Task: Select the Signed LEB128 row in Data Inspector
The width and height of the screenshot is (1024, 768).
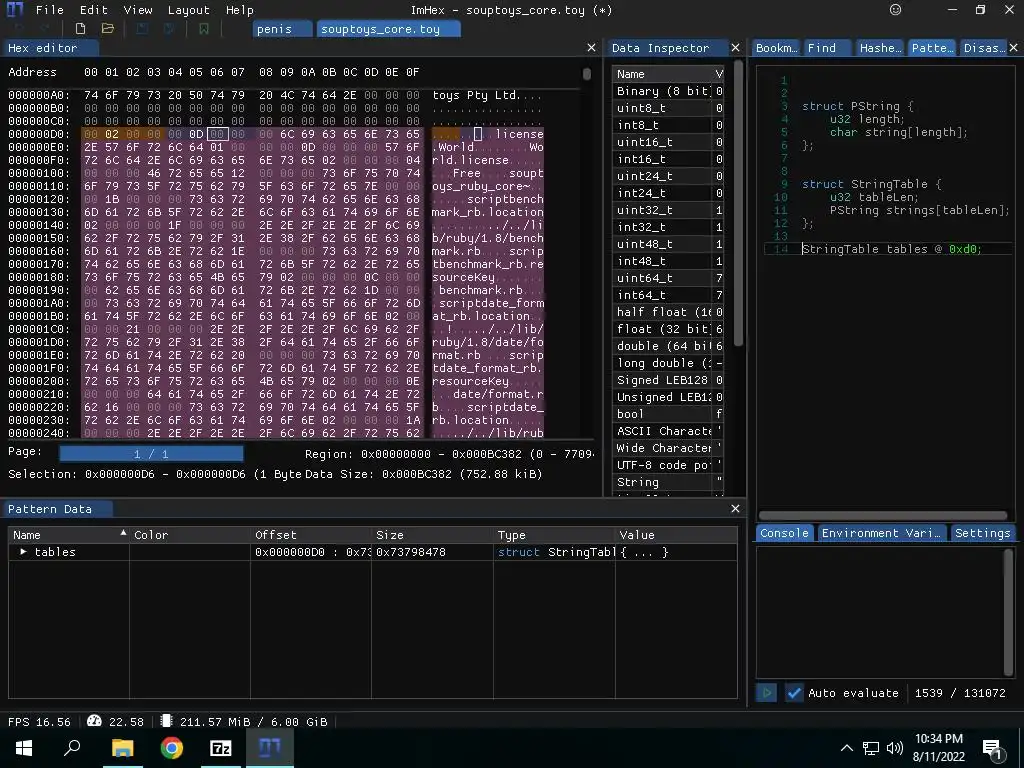Action: [x=669, y=379]
